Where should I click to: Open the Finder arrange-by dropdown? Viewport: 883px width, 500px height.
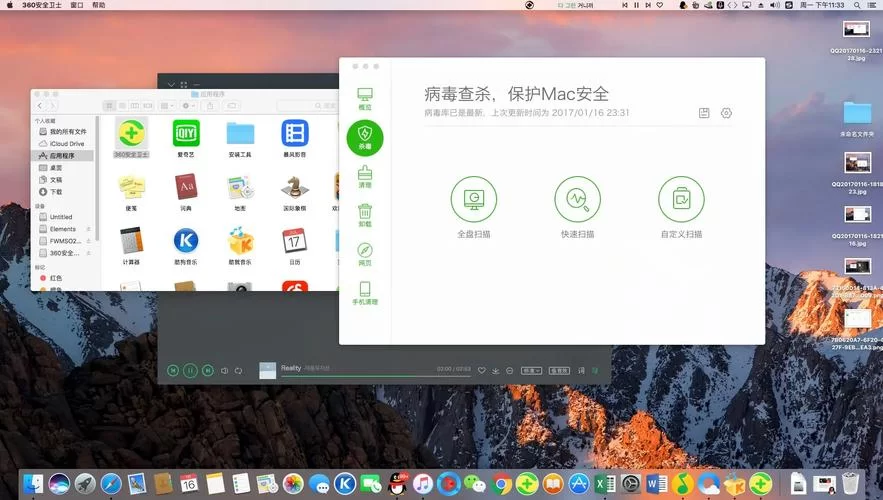(x=167, y=106)
